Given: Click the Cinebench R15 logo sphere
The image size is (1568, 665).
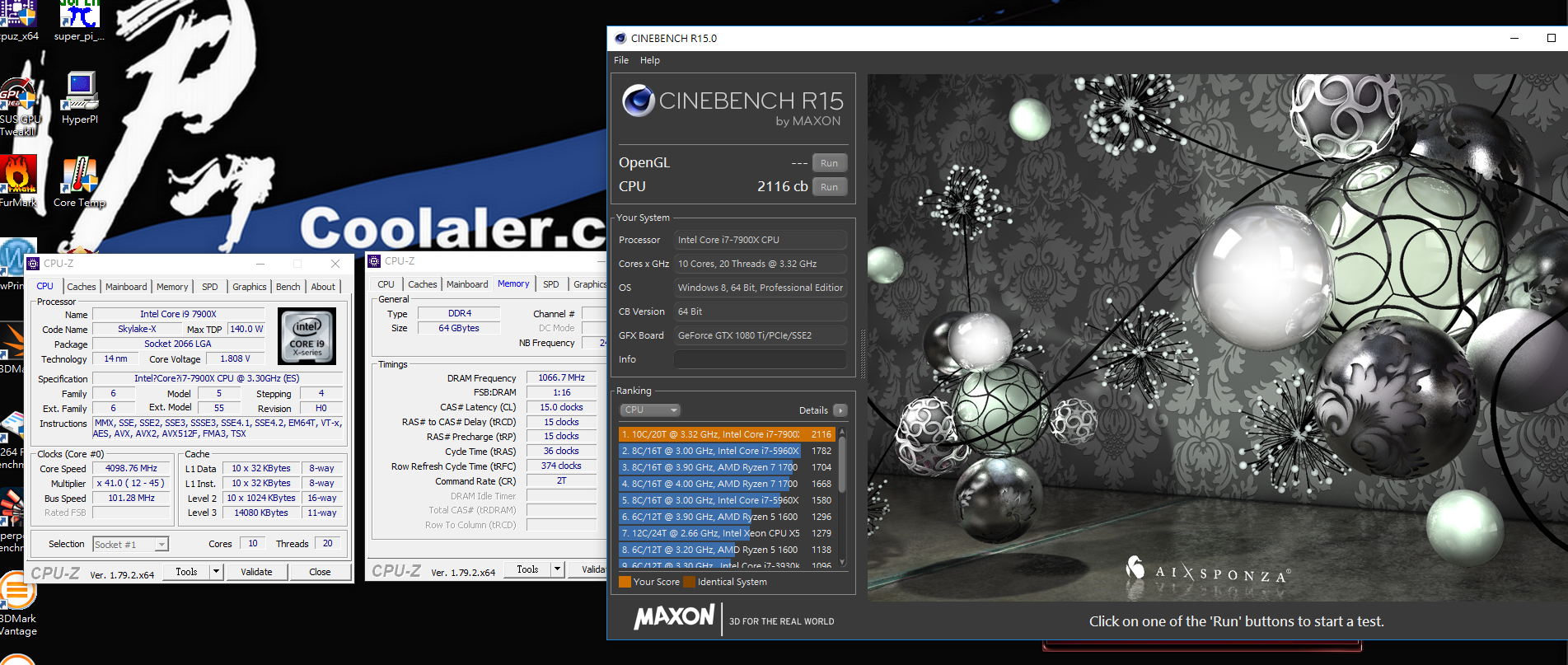Looking at the screenshot, I should pyautogui.click(x=639, y=101).
